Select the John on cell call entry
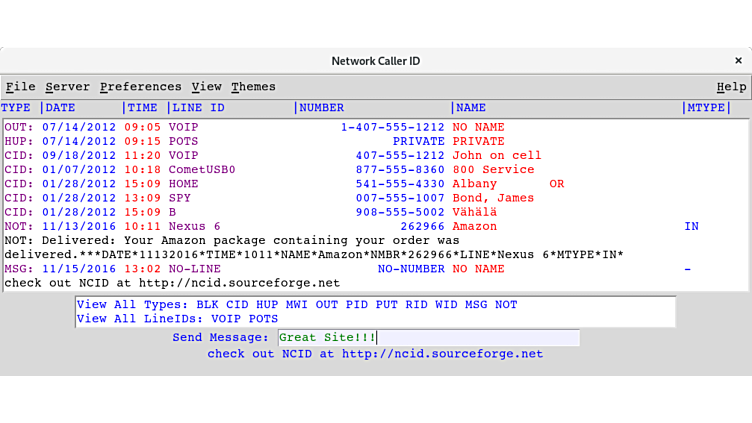Screen dimensions: 752x423 (496, 156)
